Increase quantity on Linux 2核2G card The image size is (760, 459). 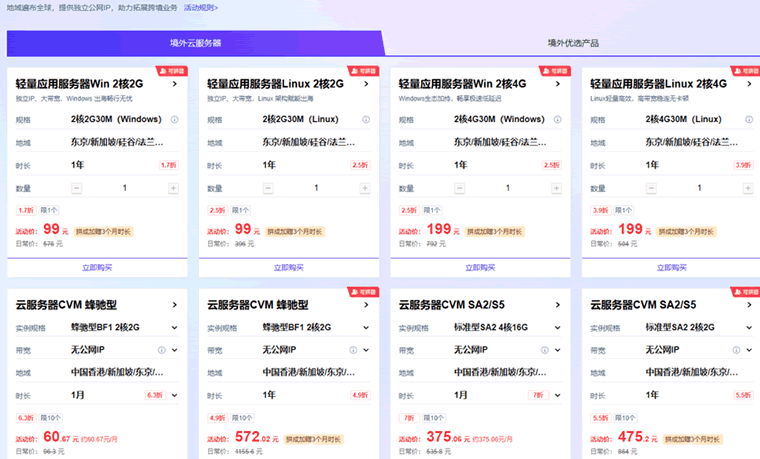[x=364, y=188]
